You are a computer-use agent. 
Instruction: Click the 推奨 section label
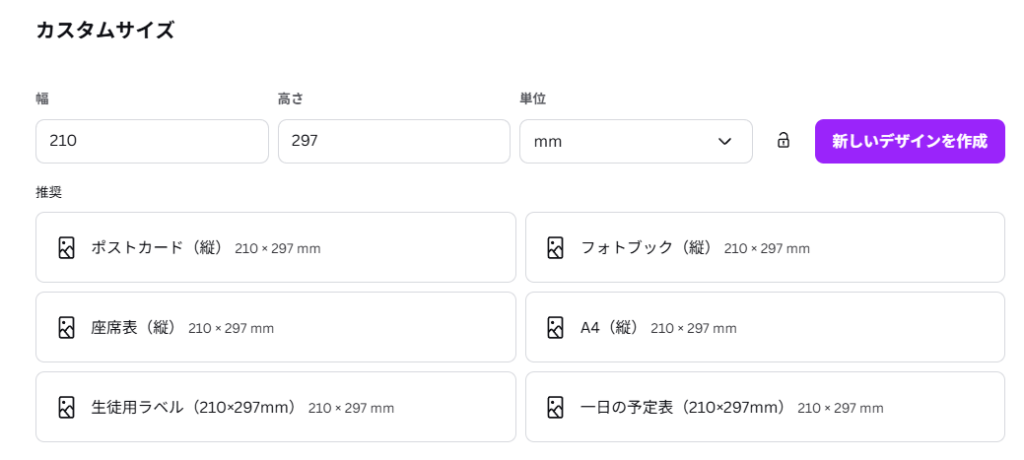point(49,191)
